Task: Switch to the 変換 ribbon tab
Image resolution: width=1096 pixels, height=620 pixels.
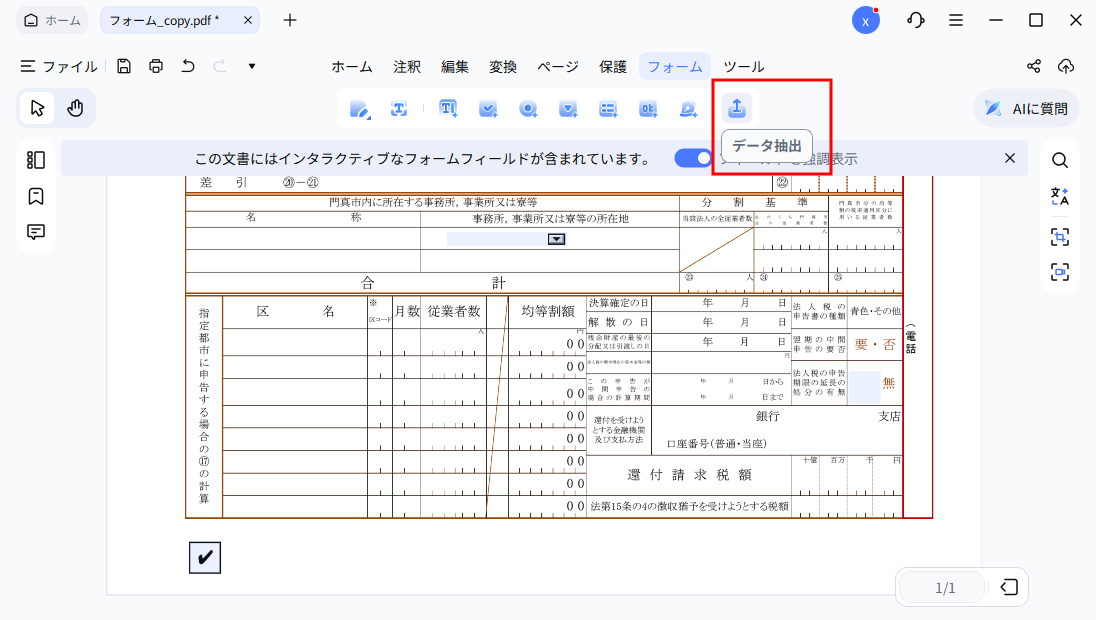Action: pyautogui.click(x=503, y=66)
